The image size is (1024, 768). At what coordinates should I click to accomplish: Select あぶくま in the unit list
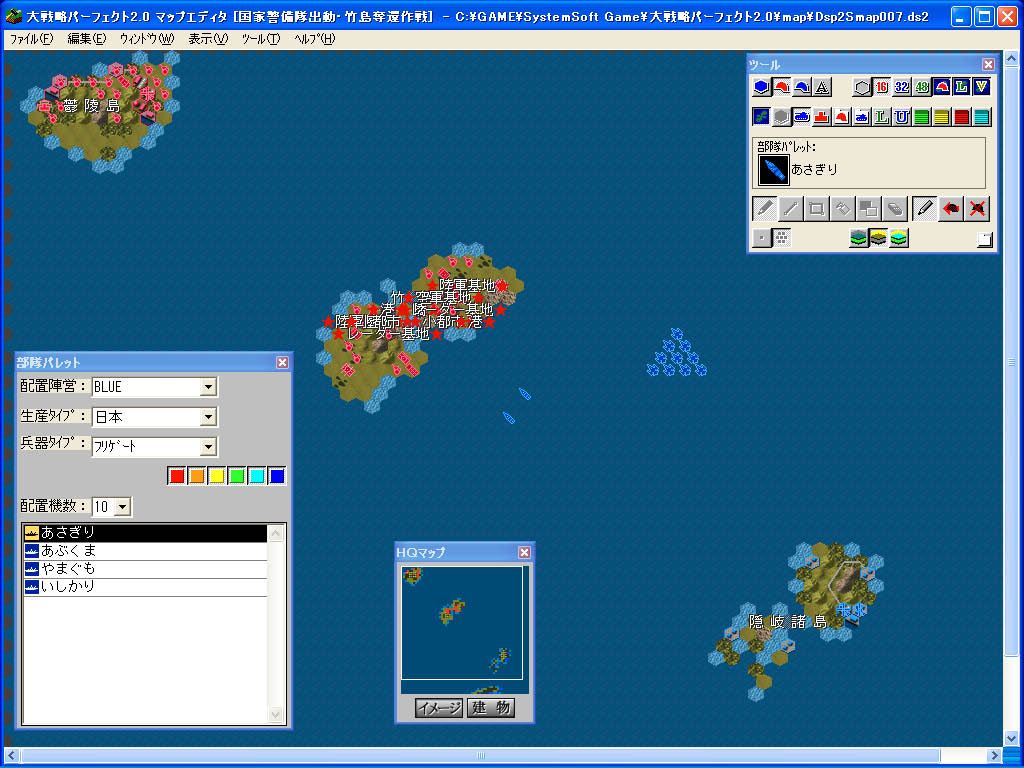click(x=145, y=551)
